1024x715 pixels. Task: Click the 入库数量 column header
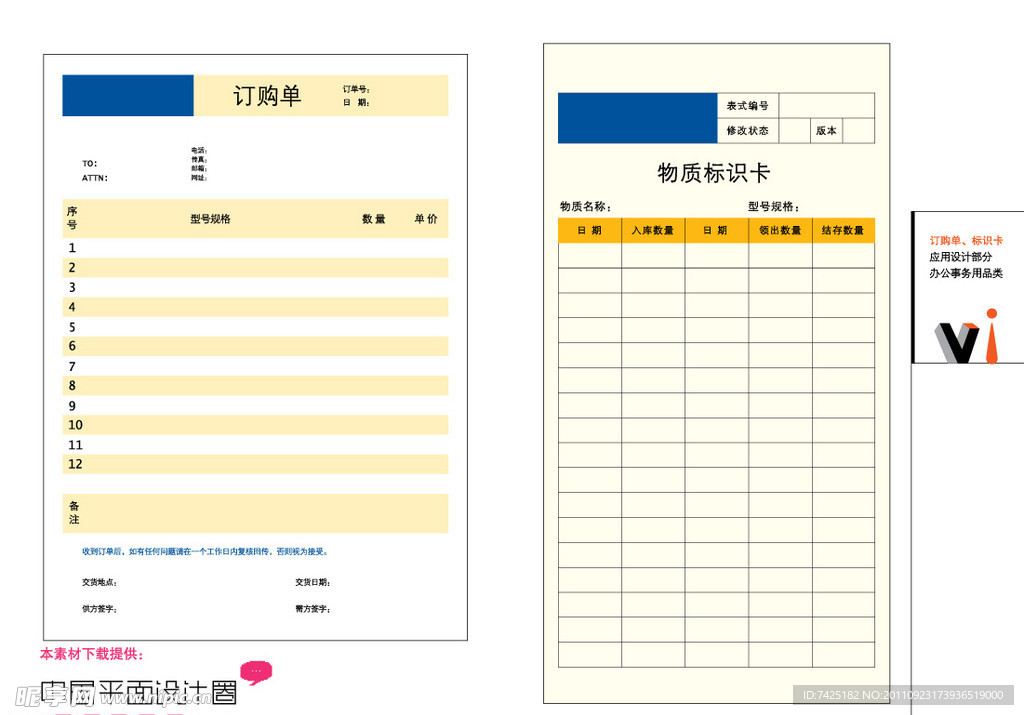click(652, 230)
